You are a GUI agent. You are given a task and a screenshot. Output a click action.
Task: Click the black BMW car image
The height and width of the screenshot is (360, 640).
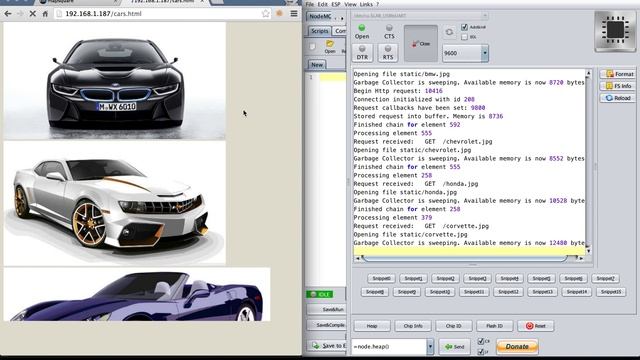tap(115, 81)
